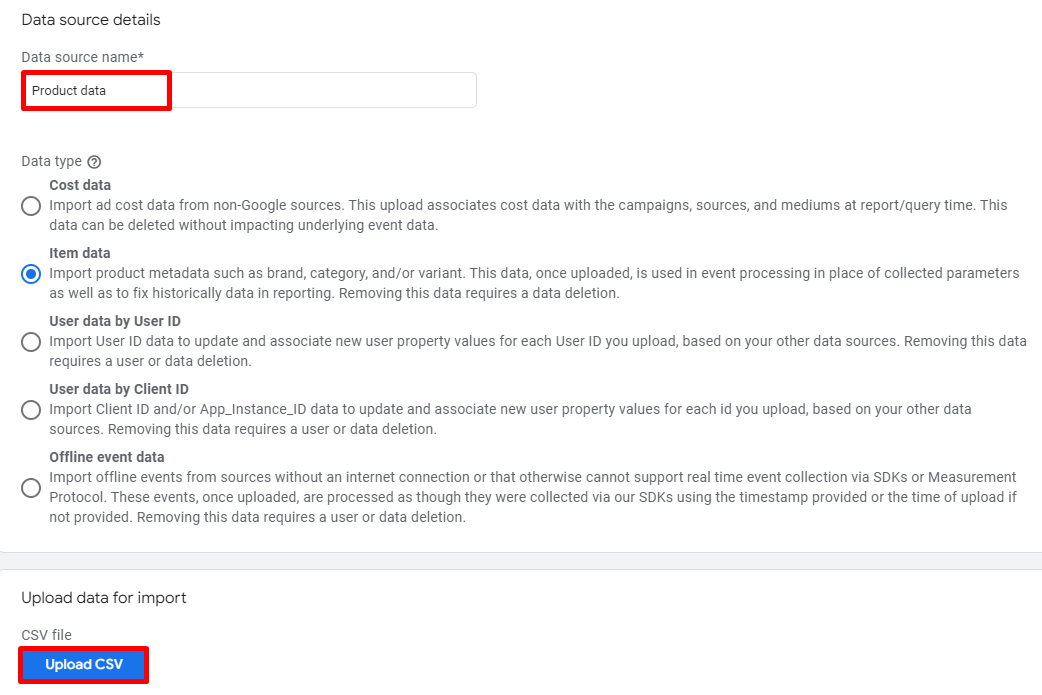Click the User data by Client ID label
The width and height of the screenshot is (1042, 695).
[119, 389]
